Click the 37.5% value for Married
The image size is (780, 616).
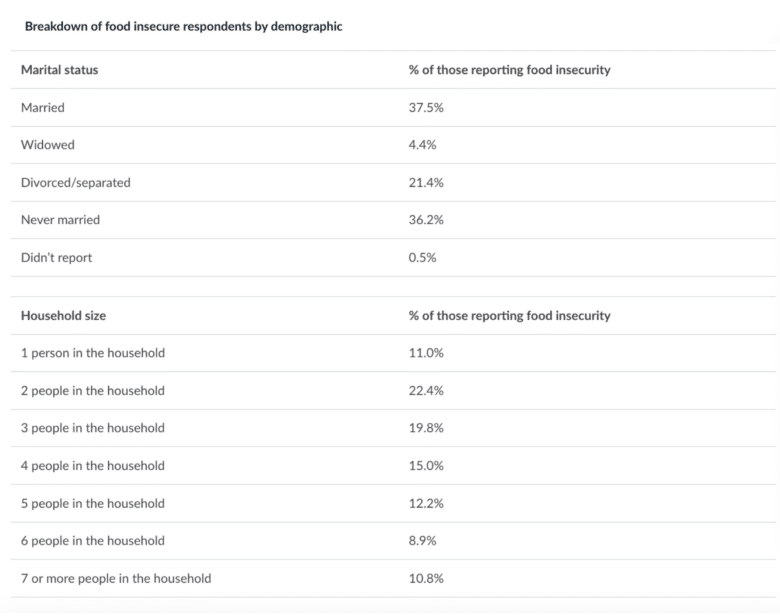coord(426,108)
